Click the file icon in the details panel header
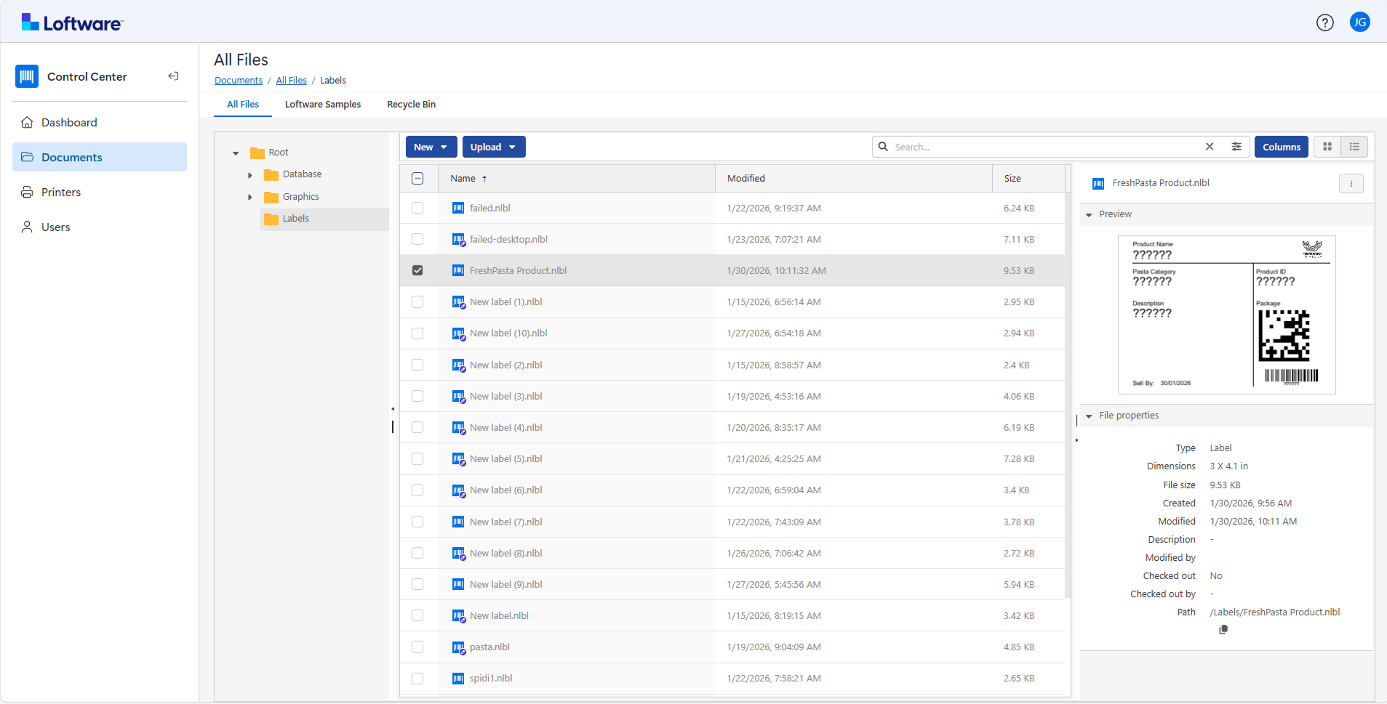 1098,183
